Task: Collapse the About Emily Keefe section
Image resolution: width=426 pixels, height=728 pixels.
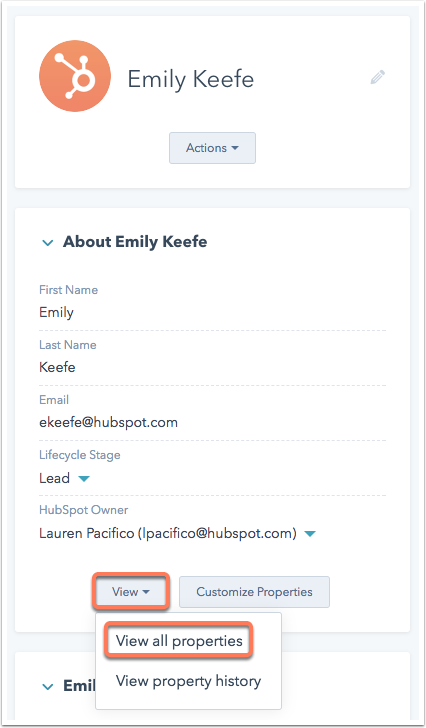Action: [48, 243]
